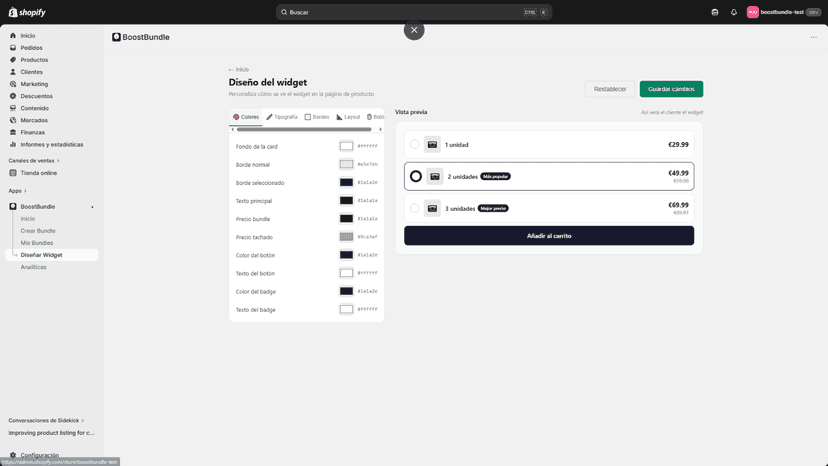The image size is (828, 466).
Task: Click the tab strip left scroll arrow
Action: 232,129
